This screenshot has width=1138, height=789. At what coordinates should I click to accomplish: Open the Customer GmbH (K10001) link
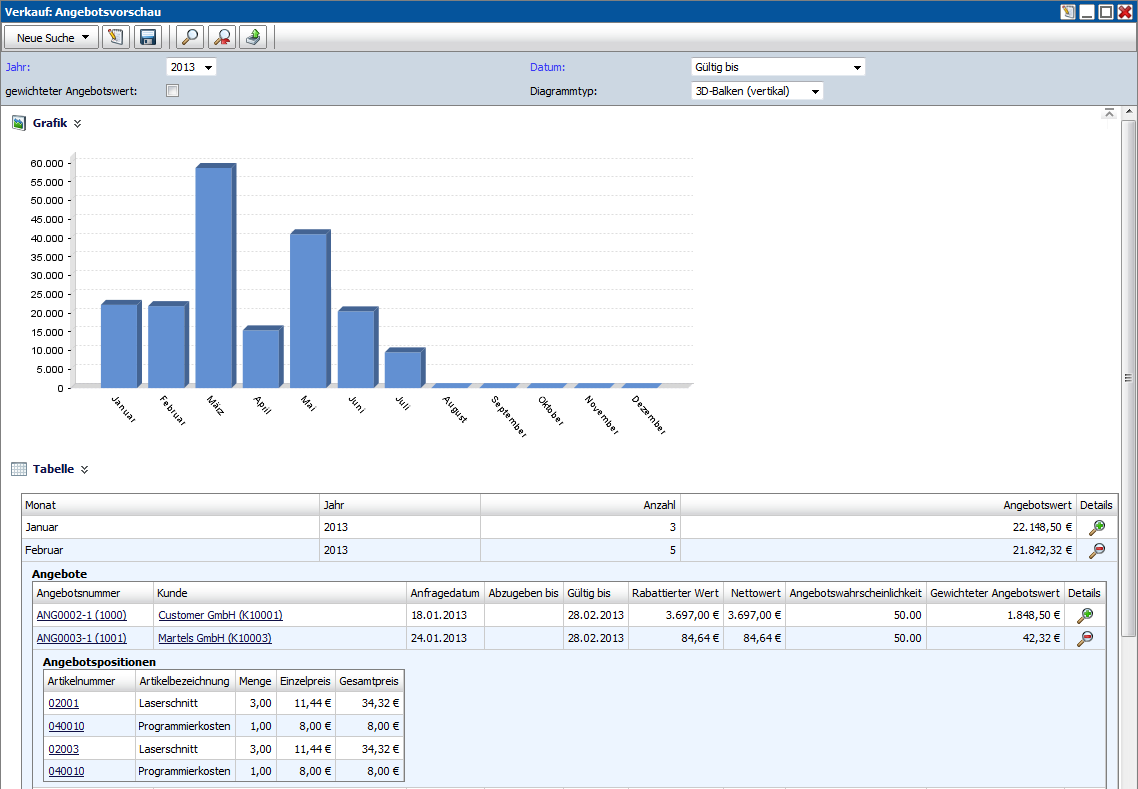pos(220,615)
